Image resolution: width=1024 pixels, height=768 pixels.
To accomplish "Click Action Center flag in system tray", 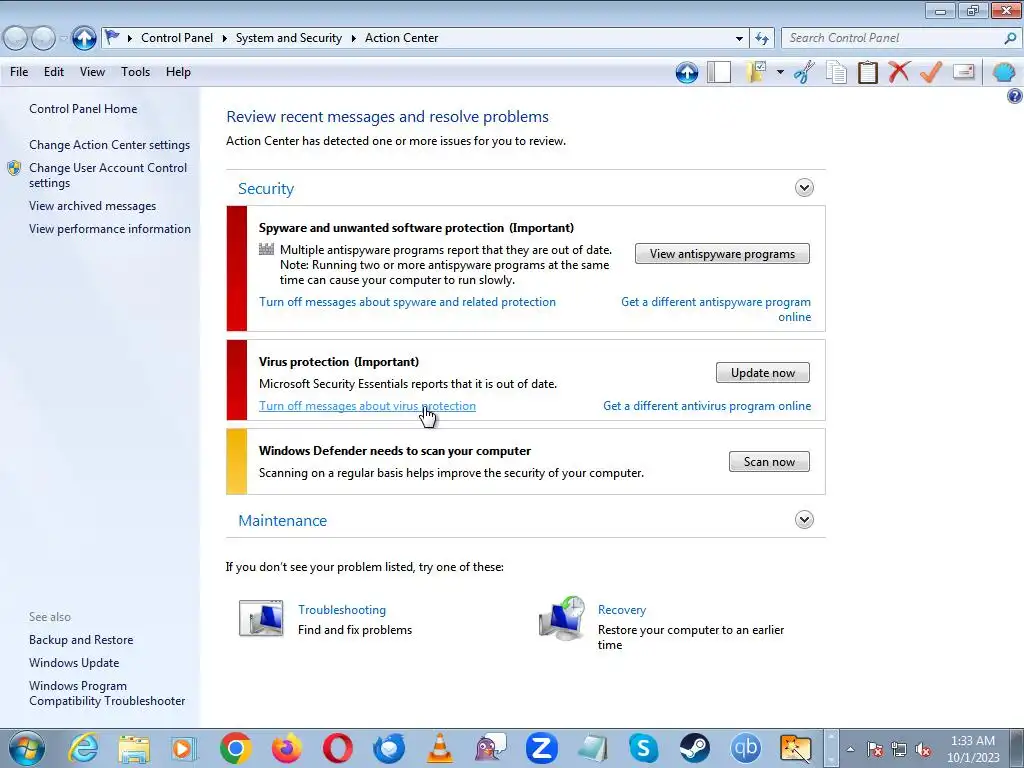I will pyautogui.click(x=875, y=750).
